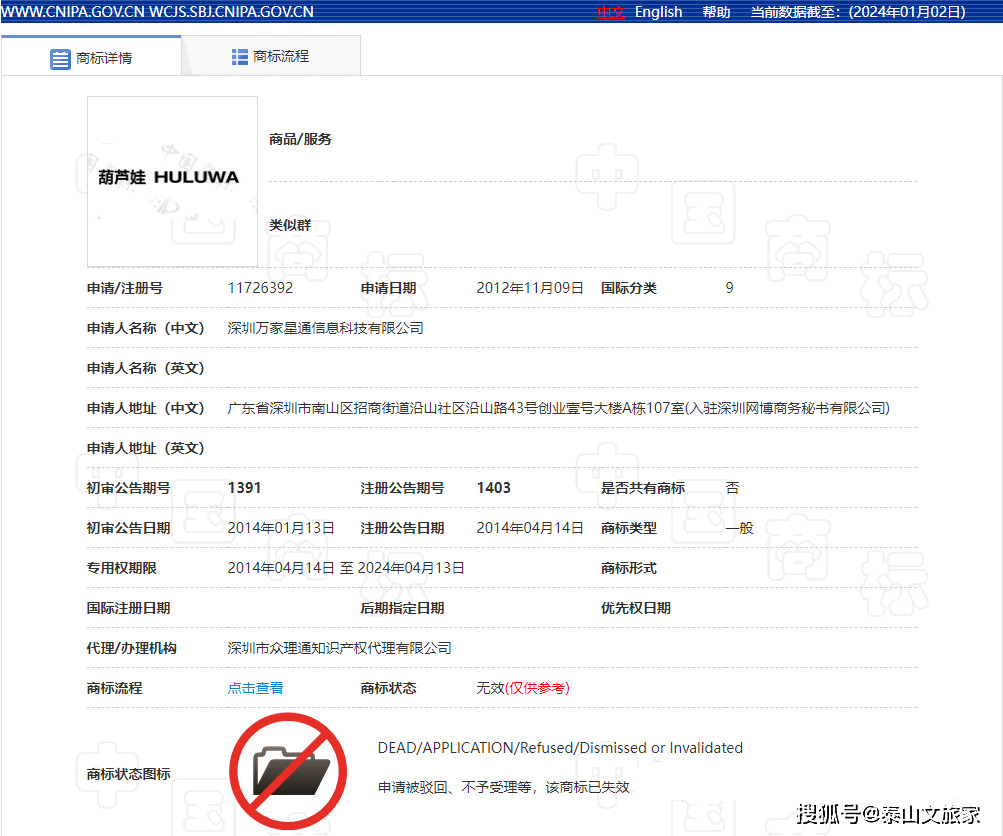The width and height of the screenshot is (1003, 836).
Task: Select the 专用权期限 field label
Action: 122,568
